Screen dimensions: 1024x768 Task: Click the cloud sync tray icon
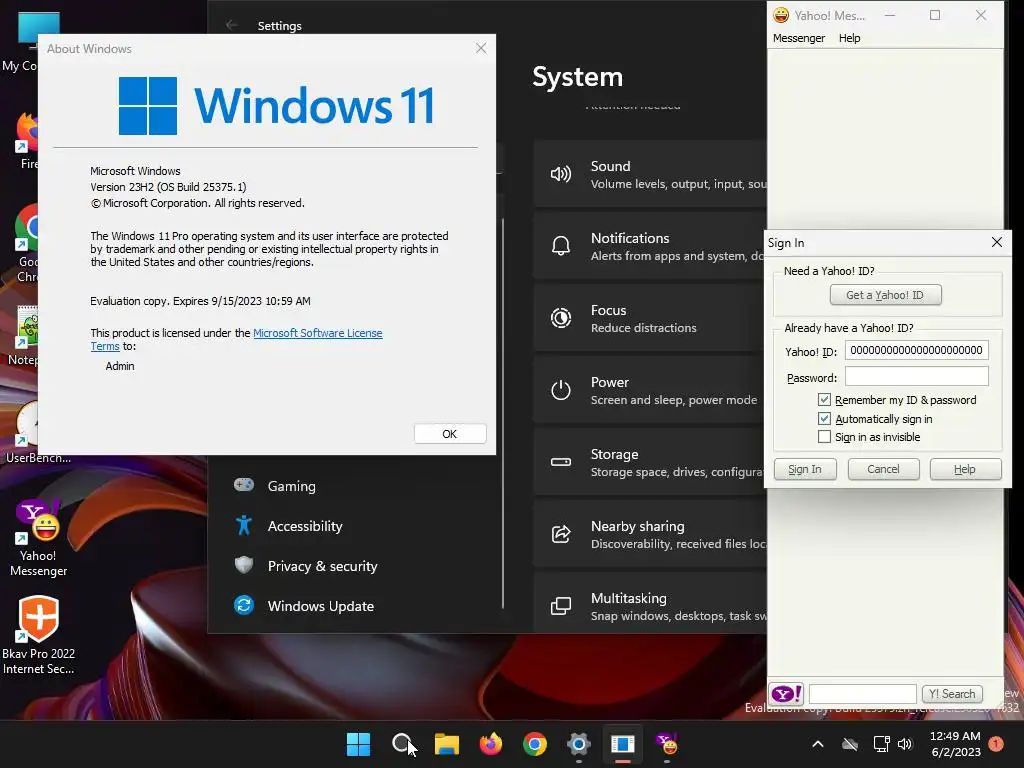pos(850,744)
